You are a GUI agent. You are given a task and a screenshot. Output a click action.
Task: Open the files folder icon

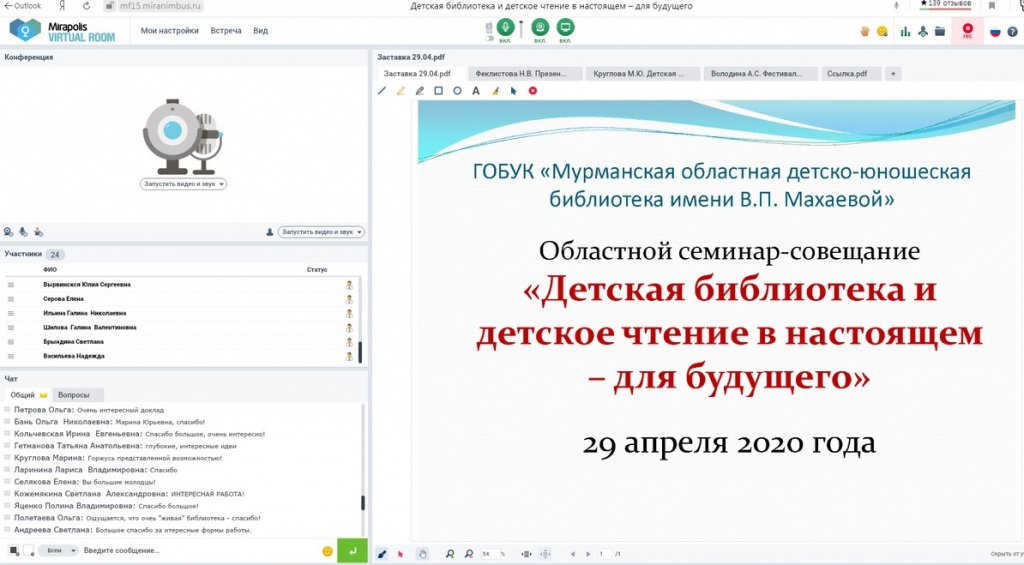point(940,31)
